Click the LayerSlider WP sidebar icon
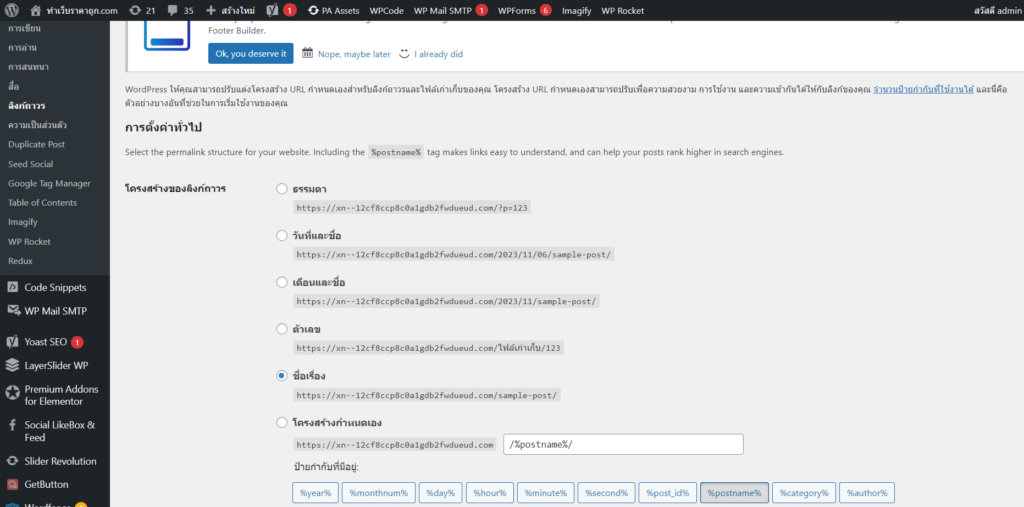Screen dimensions: 1024x507 (12, 365)
